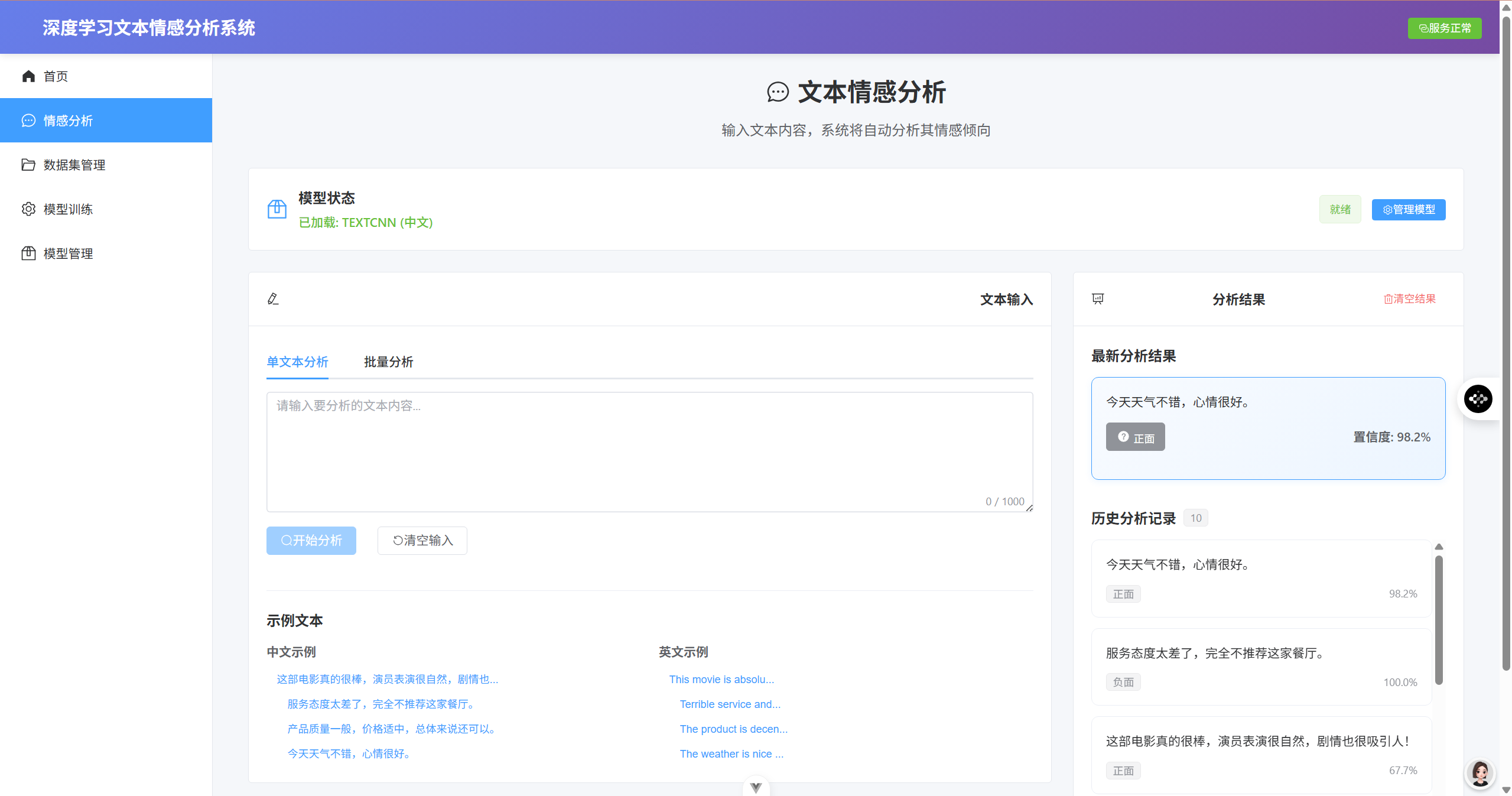Click the 清空输入 button
This screenshot has height=796, width=1512.
[x=422, y=541]
